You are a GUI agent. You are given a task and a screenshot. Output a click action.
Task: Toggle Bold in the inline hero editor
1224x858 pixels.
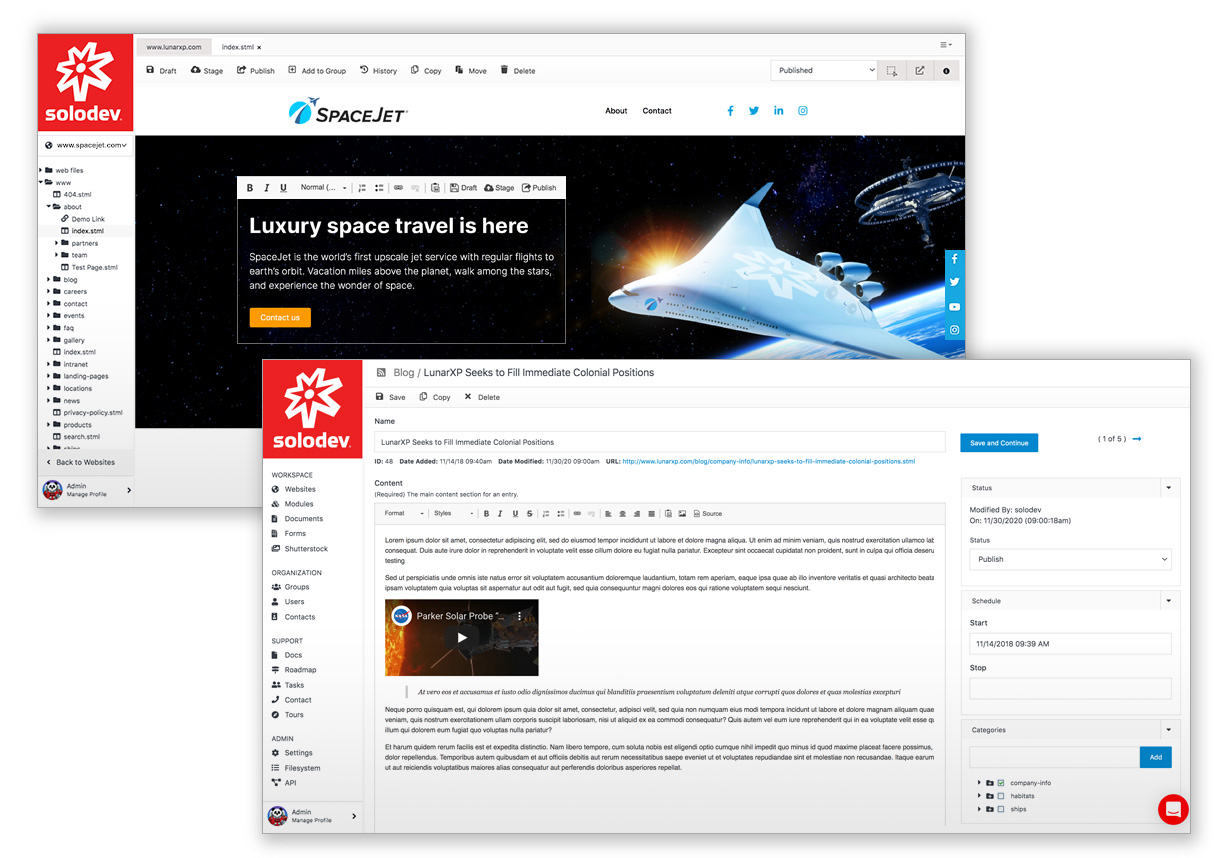tap(251, 188)
